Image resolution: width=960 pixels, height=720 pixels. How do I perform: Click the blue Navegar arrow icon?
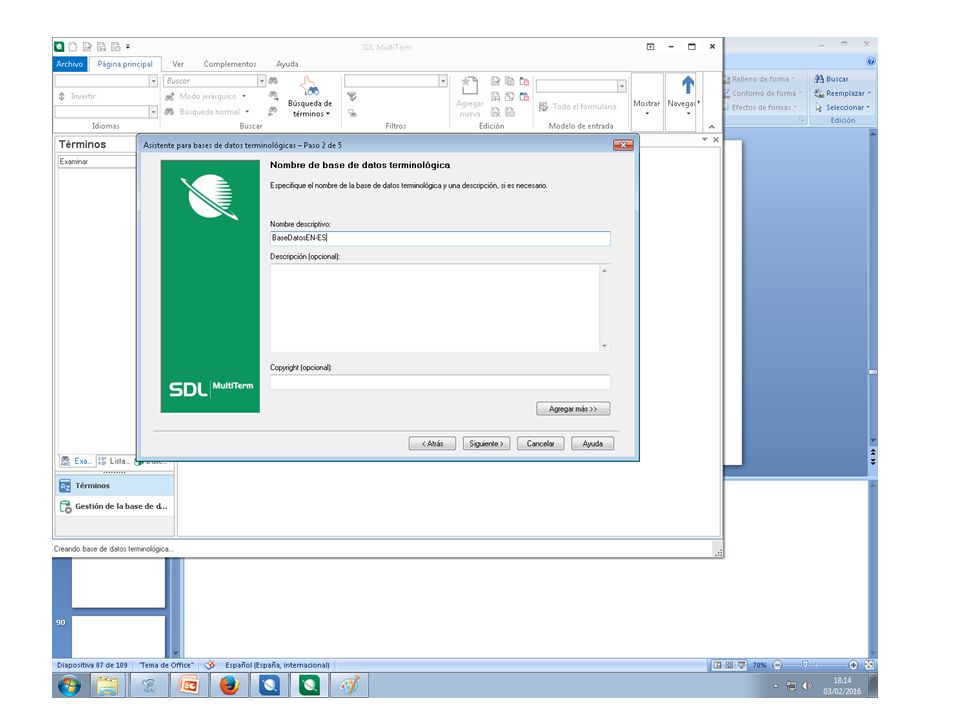[688, 85]
